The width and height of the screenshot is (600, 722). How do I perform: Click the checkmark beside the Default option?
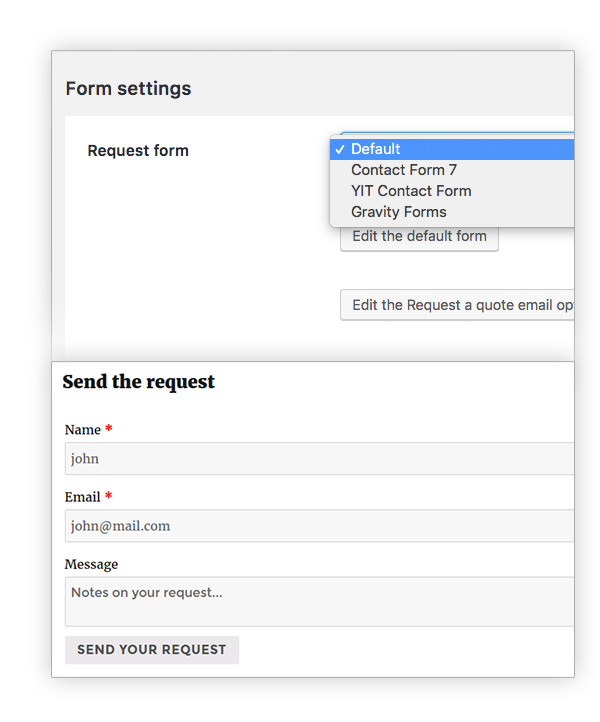click(x=340, y=150)
